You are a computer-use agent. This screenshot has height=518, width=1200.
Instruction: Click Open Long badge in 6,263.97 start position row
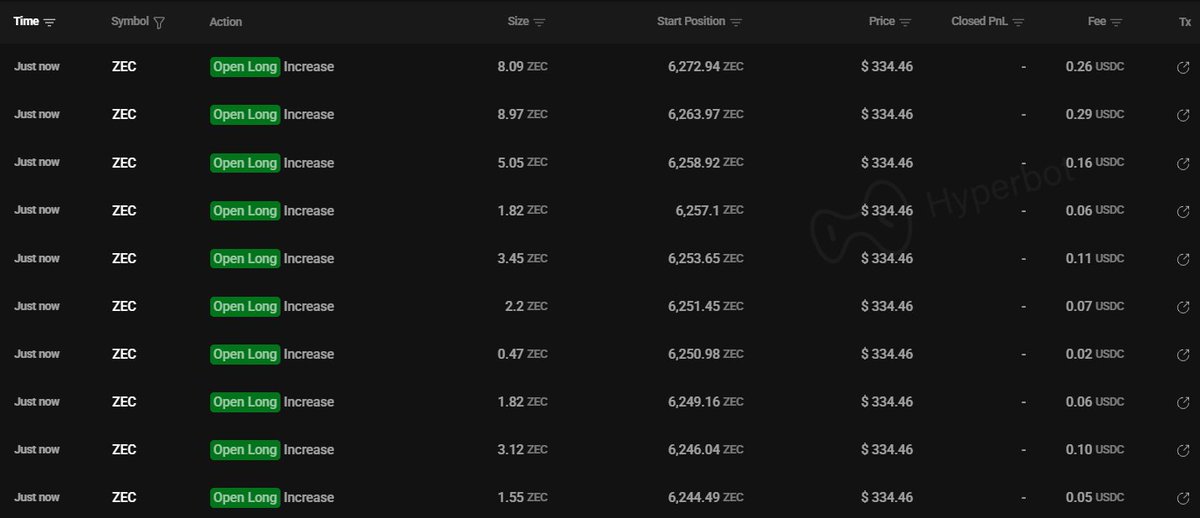pyautogui.click(x=245, y=115)
